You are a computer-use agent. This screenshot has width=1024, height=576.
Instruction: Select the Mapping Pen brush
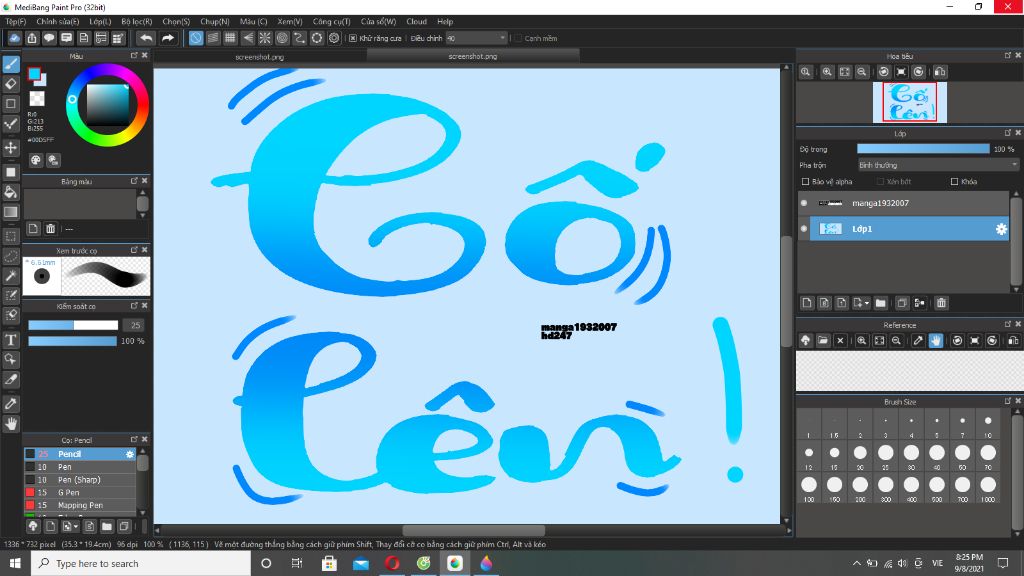point(80,505)
